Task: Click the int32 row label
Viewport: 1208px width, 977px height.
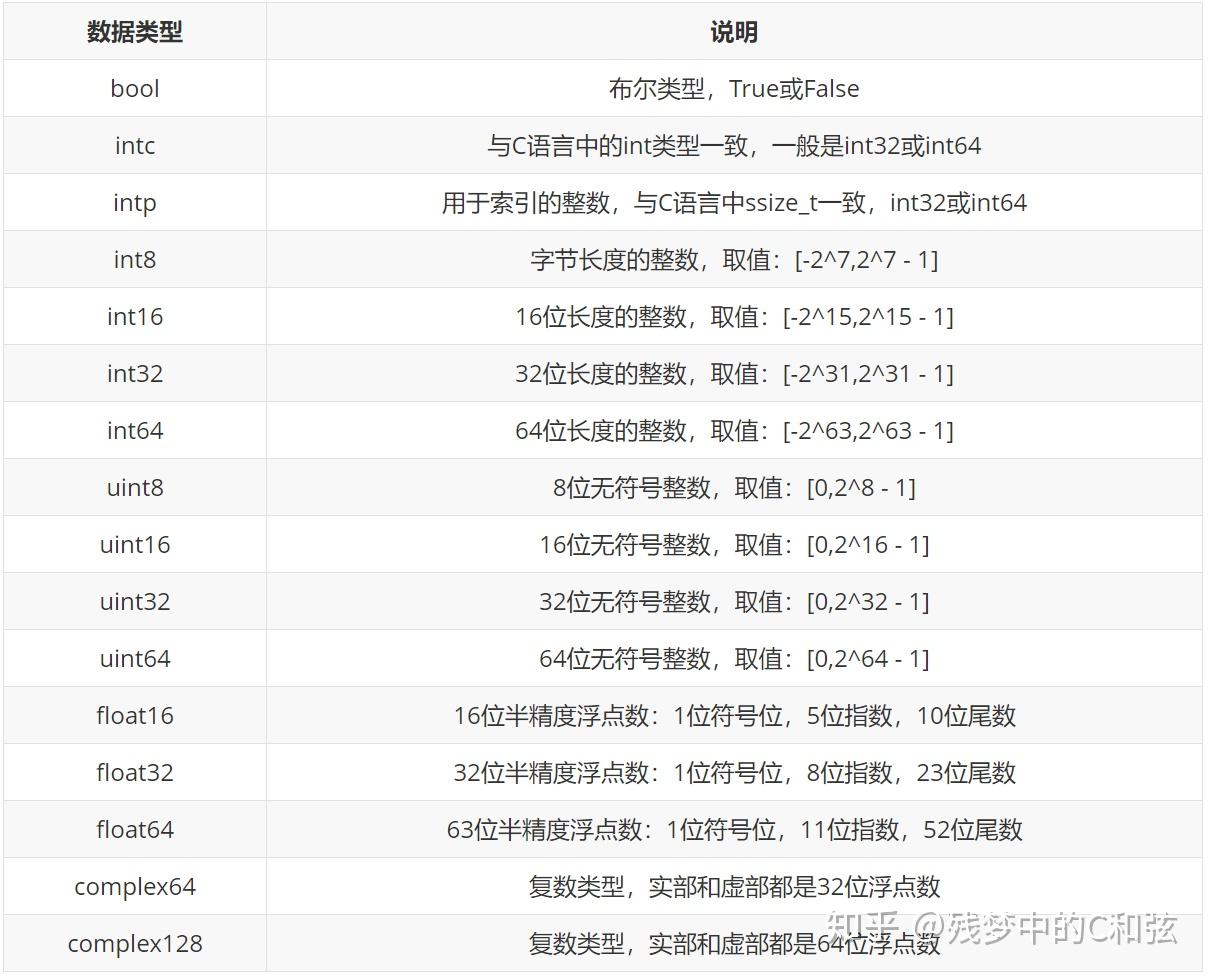Action: (133, 373)
